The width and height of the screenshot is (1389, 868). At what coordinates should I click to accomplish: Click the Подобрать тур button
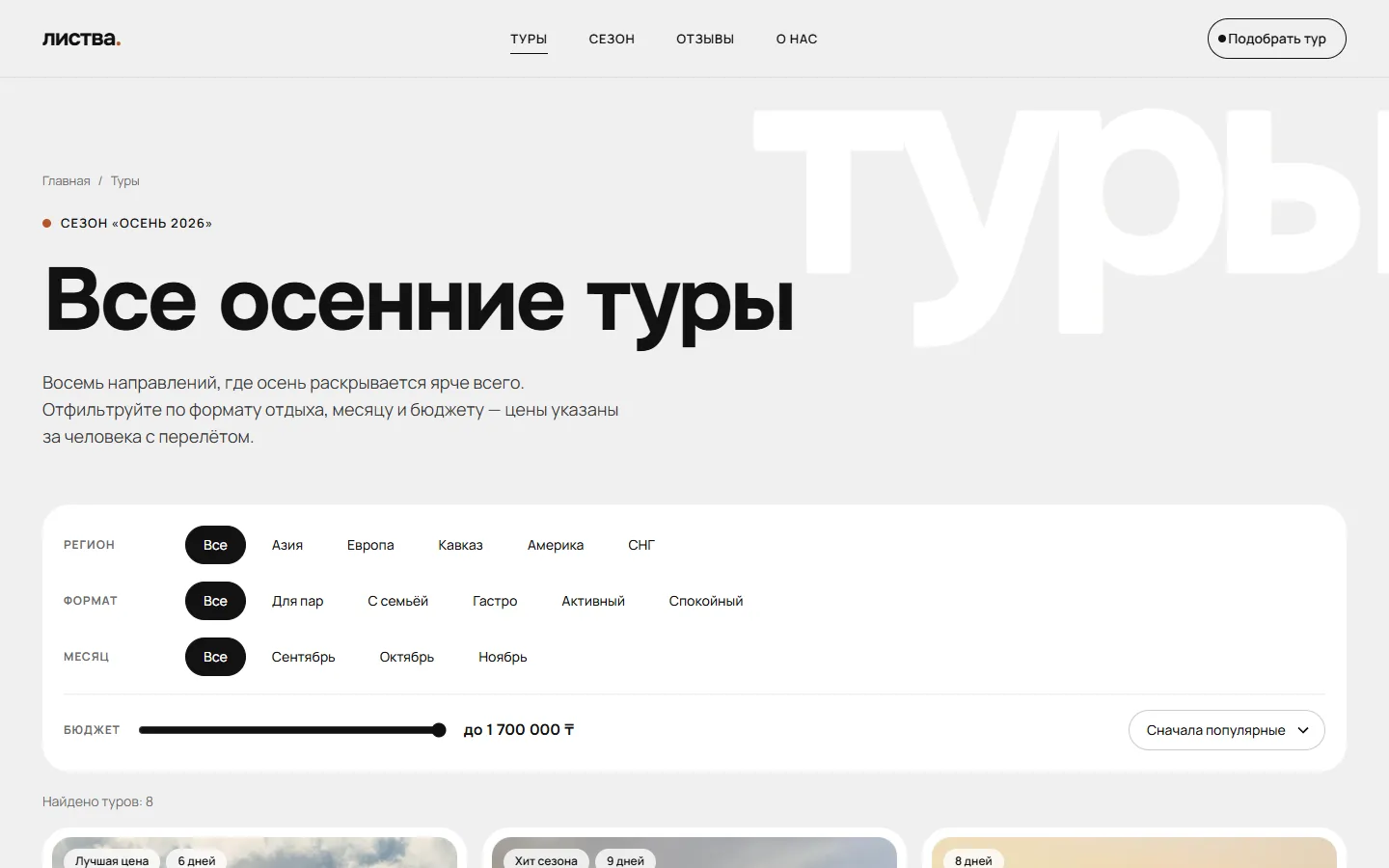(1276, 39)
